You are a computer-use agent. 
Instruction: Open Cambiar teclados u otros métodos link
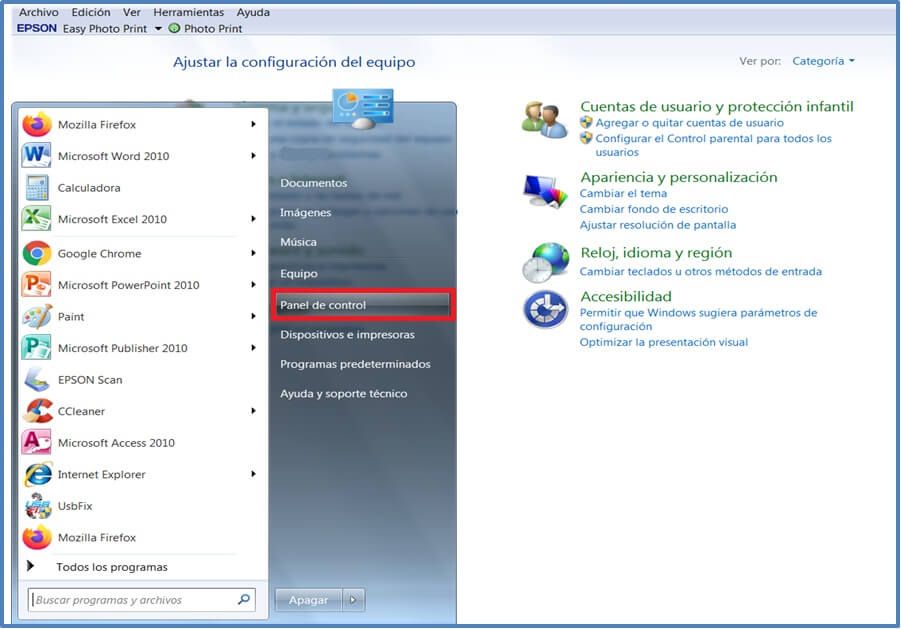[x=700, y=271]
